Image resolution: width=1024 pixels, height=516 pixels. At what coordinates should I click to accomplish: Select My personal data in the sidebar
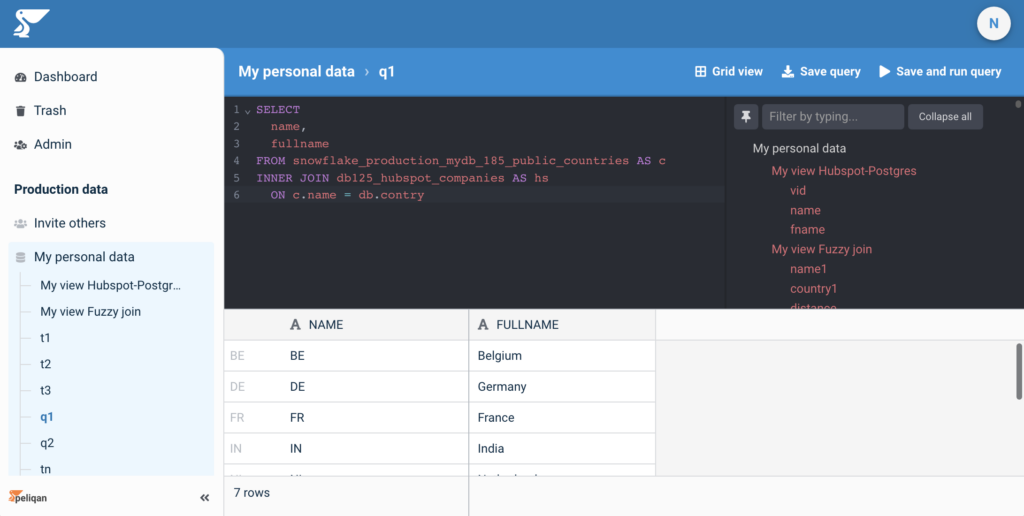84,257
